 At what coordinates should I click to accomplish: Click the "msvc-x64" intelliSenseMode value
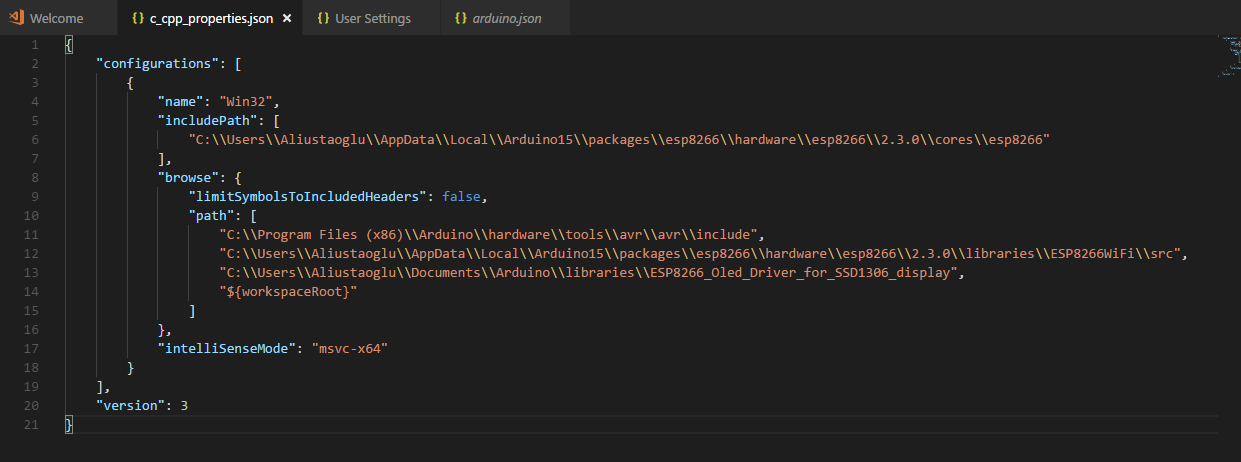click(349, 349)
